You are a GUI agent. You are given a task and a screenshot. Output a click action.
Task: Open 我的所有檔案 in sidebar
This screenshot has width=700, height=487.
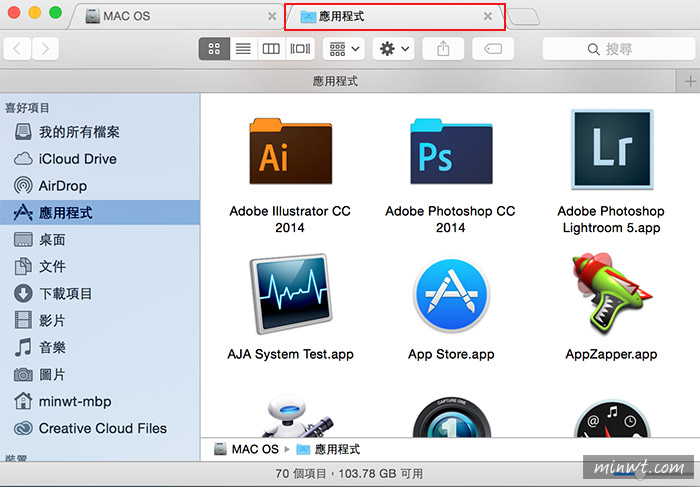click(100, 132)
